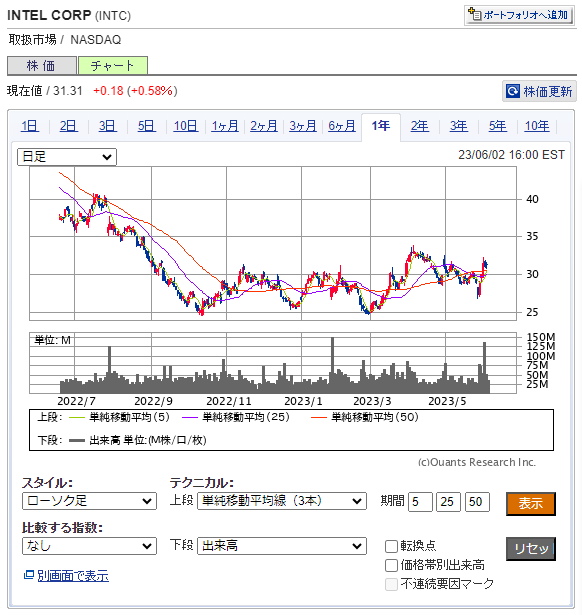
Task: Enable the 価格帯別出来高 checkbox
Action: click(x=391, y=565)
